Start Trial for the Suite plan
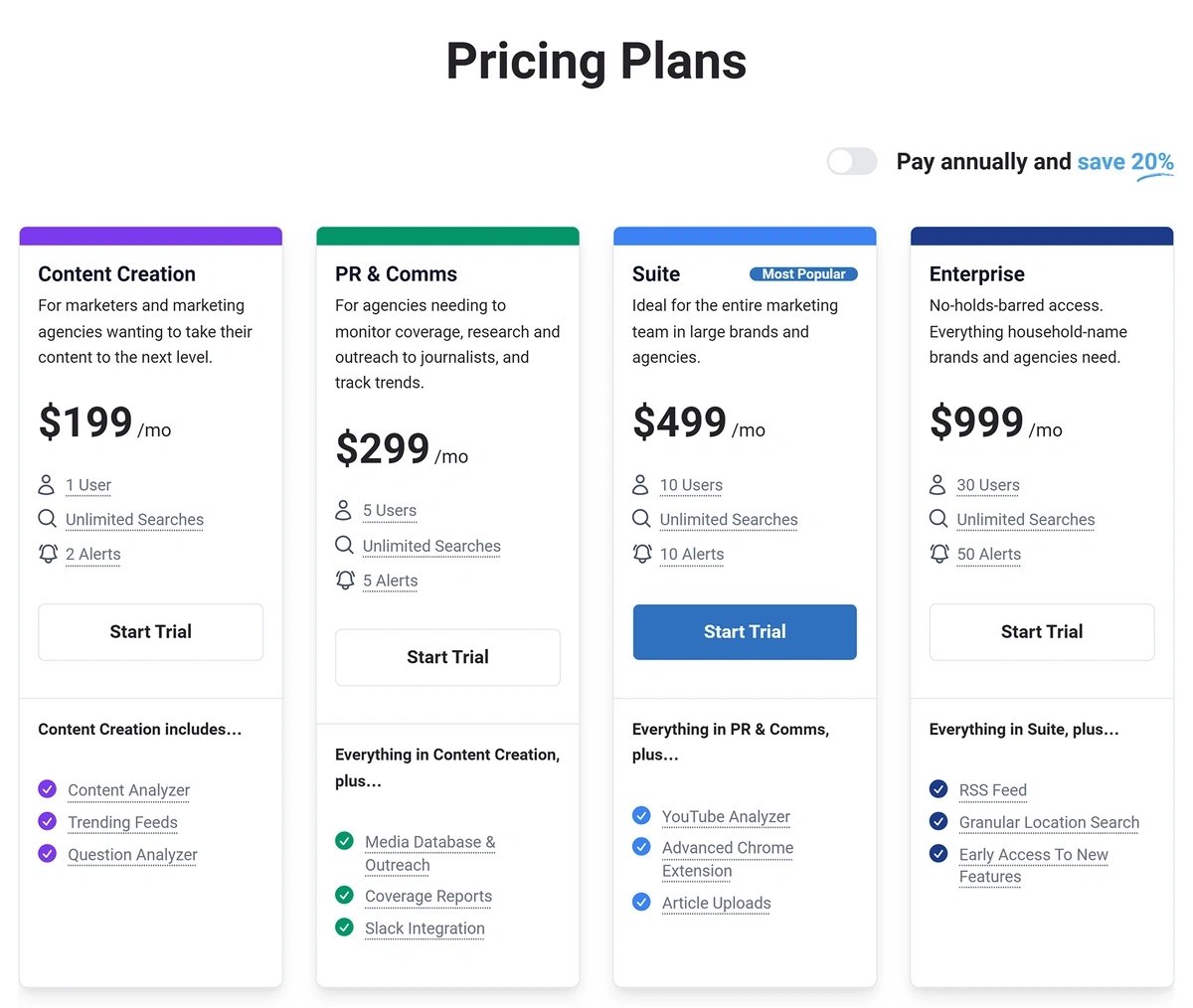 (745, 631)
